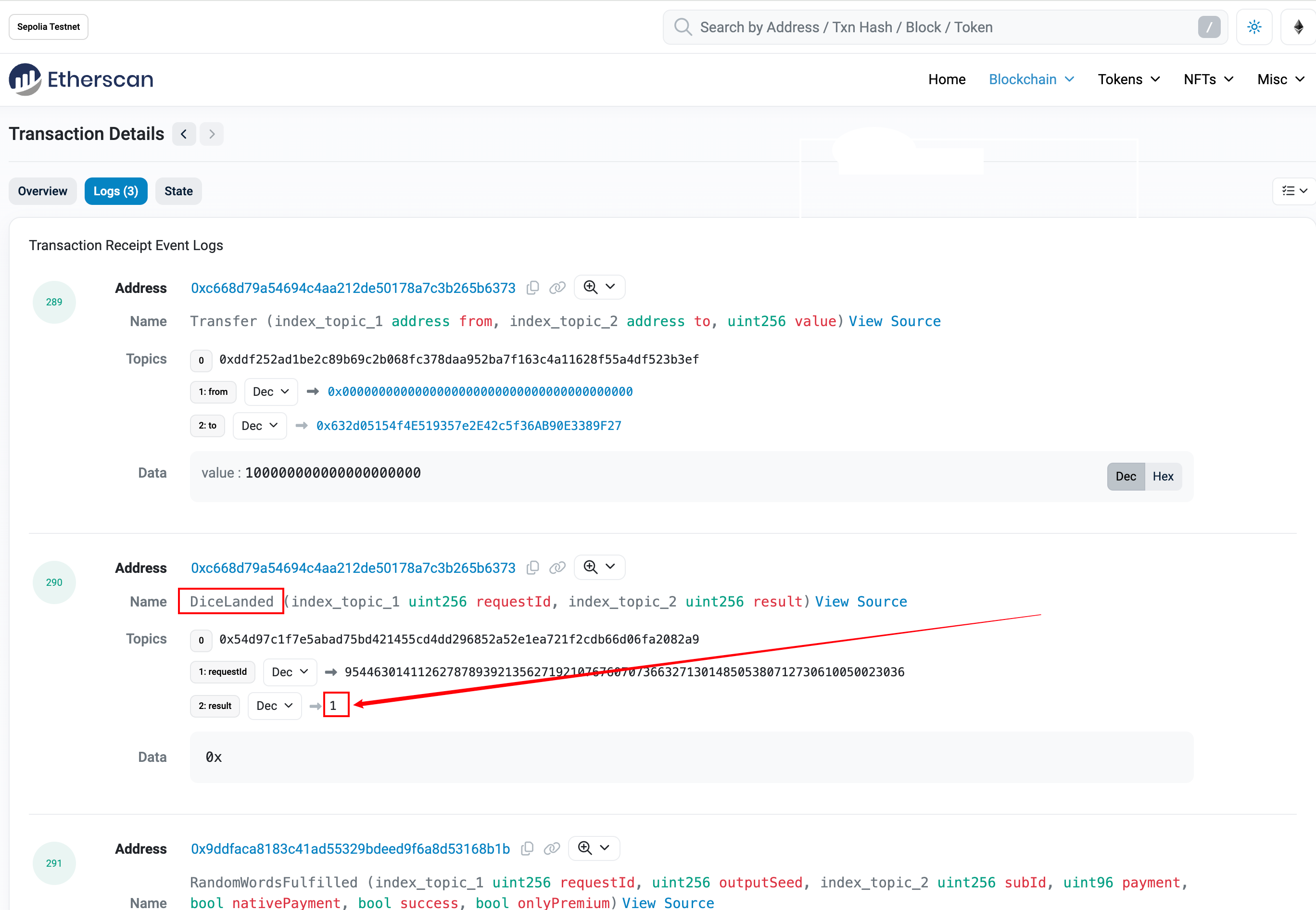This screenshot has width=1316, height=910.
Task: Switch Transfer data value to Hex
Action: click(1163, 476)
